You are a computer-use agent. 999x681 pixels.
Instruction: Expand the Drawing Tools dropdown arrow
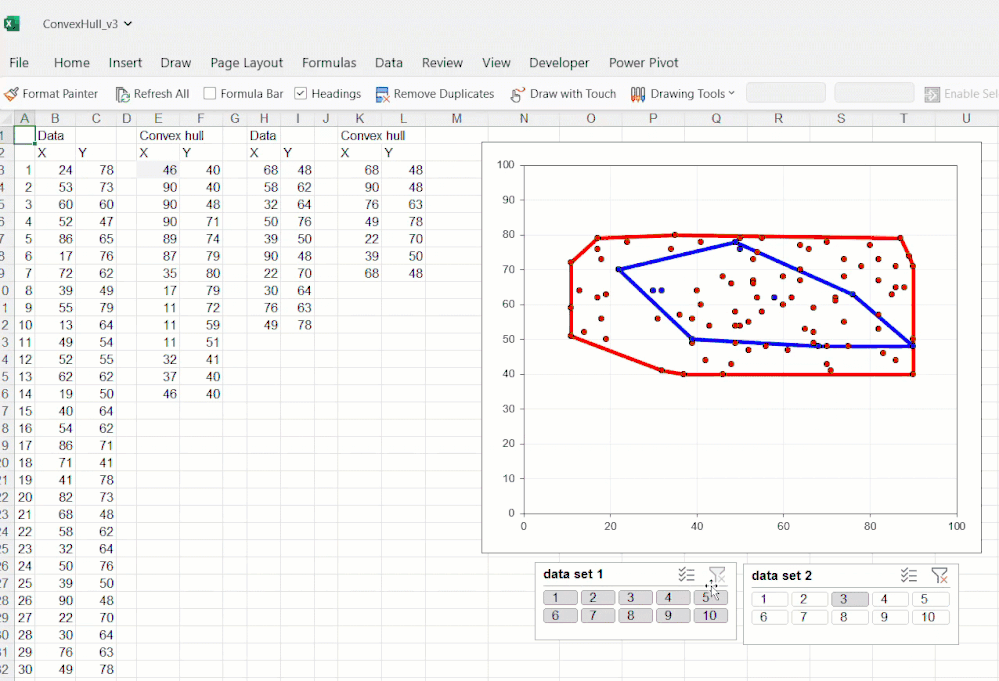(x=731, y=93)
